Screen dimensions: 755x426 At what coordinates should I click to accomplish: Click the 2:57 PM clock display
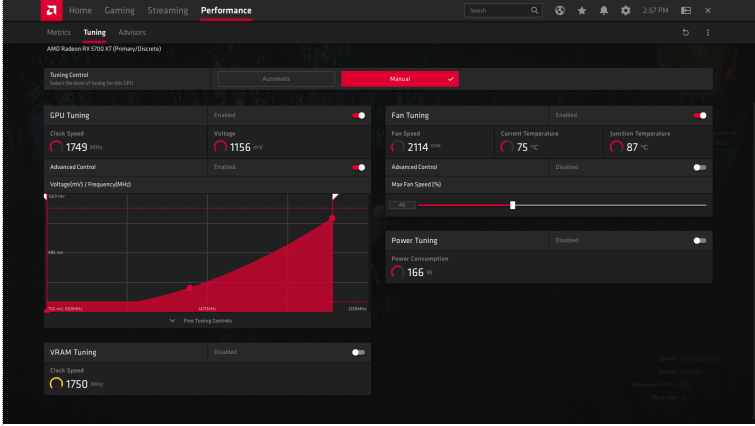[655, 10]
